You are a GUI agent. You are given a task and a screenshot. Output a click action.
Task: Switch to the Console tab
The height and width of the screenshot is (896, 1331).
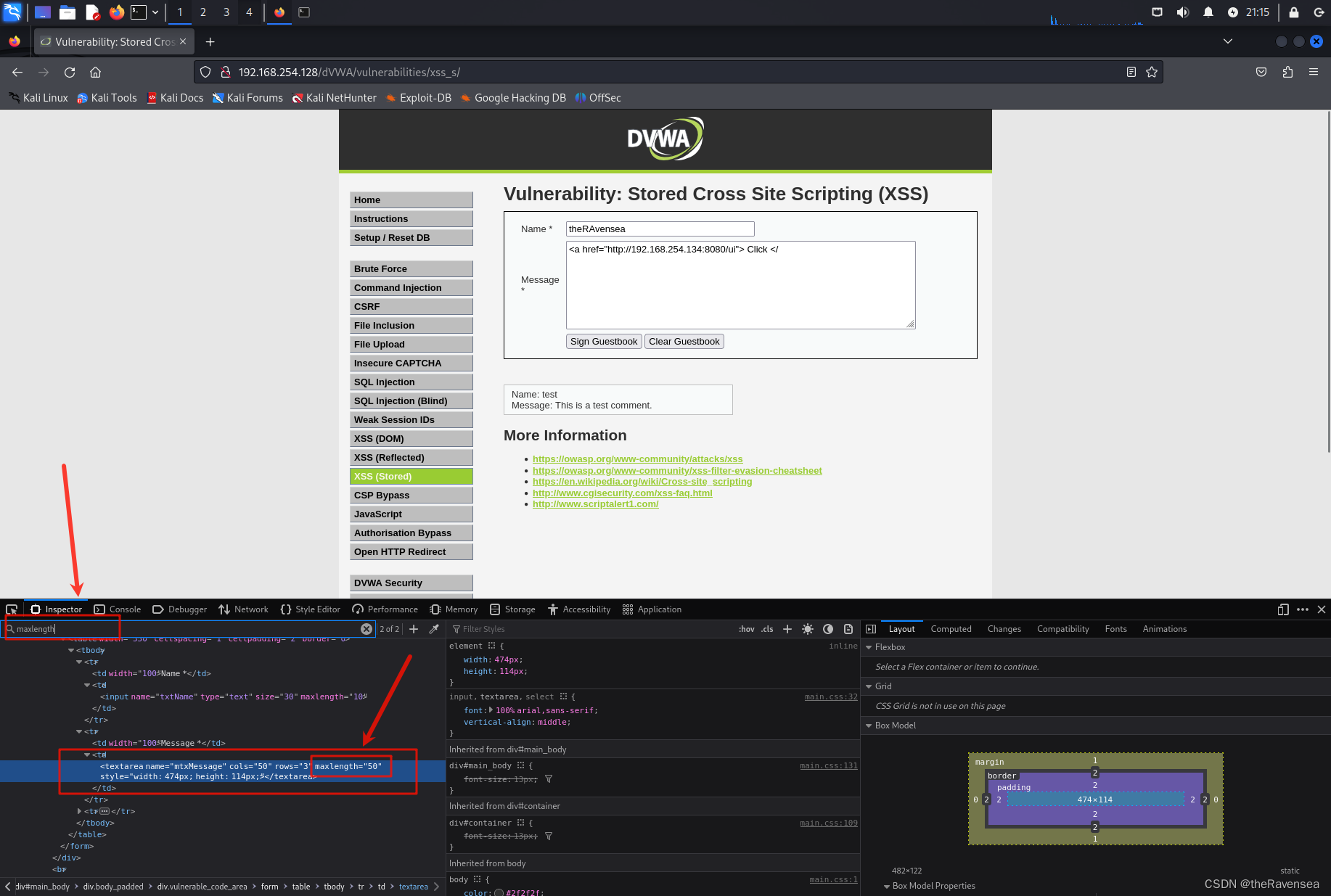point(118,609)
